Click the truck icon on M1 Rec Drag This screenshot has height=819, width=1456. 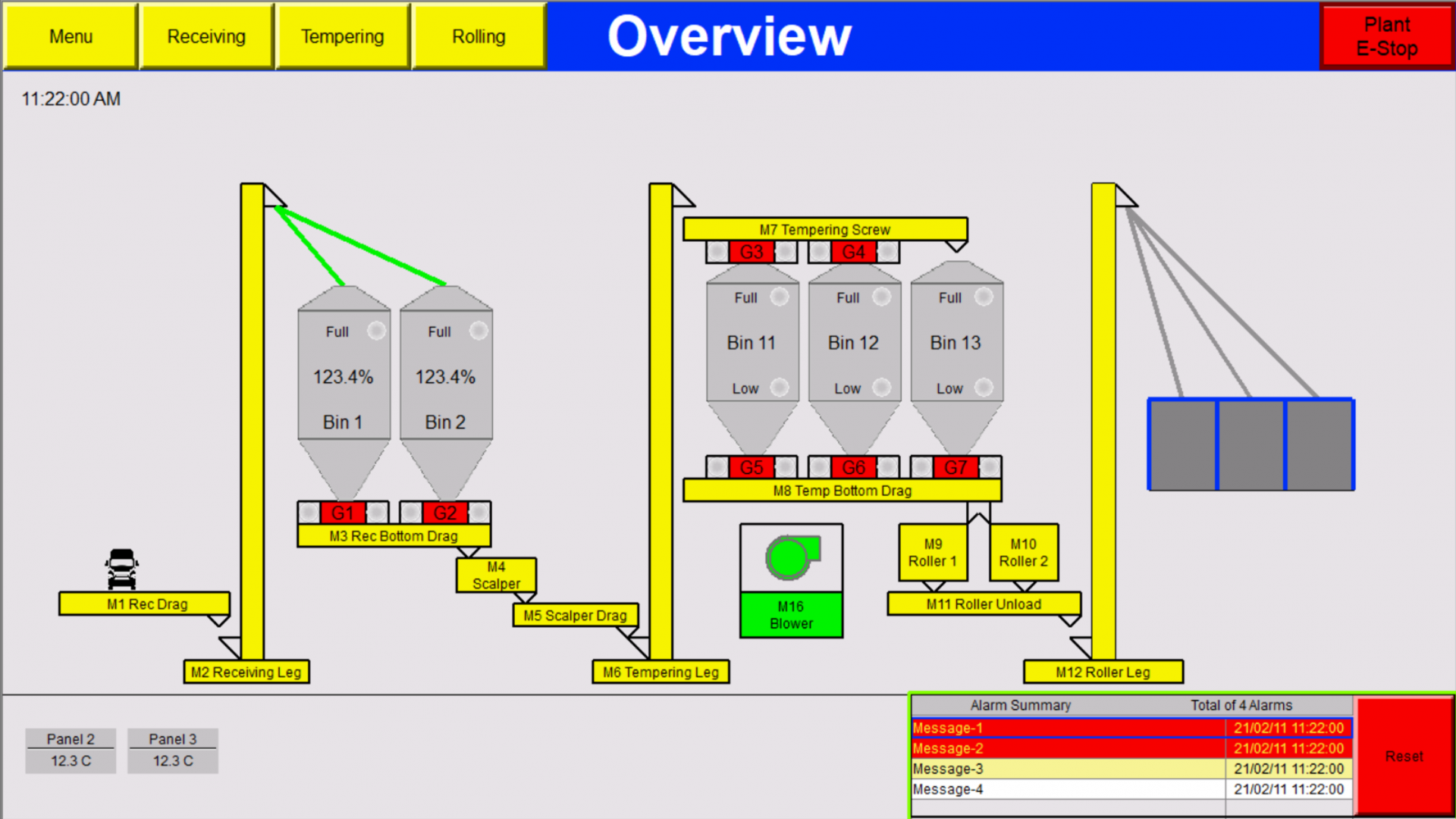point(121,569)
